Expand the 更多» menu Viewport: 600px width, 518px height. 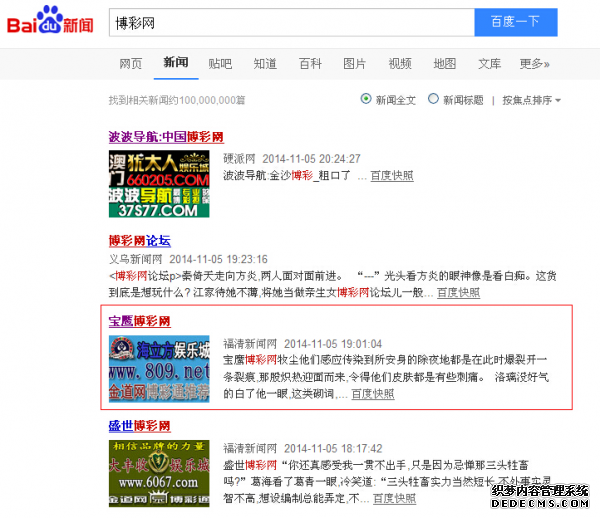click(535, 64)
